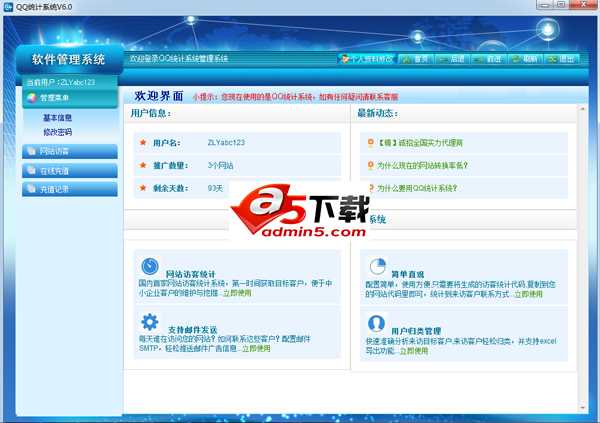
Task: Collapse the 管理菜单 sidebar section
Action: 70,98
